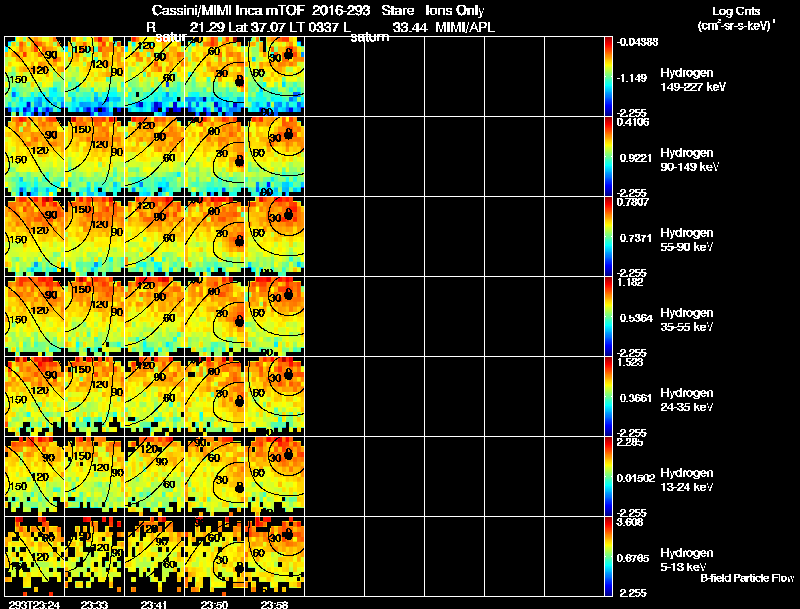The width and height of the screenshot is (800, 609).
Task: Click the 'Hydrogen 24-35 keV' label
Action: [687, 400]
